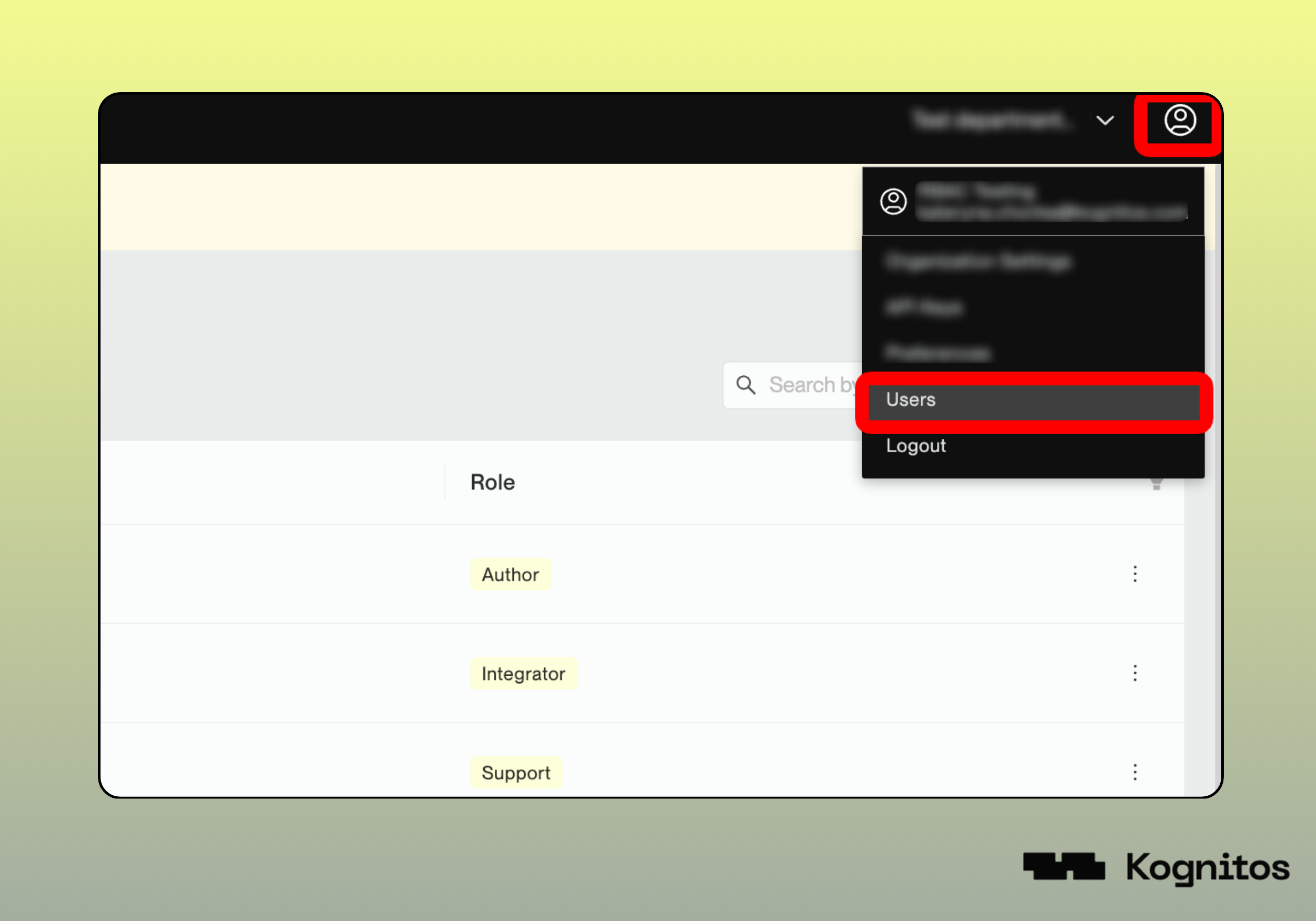Click blurred Organization Settings menu entry
1316x921 pixels.
[x=978, y=262]
